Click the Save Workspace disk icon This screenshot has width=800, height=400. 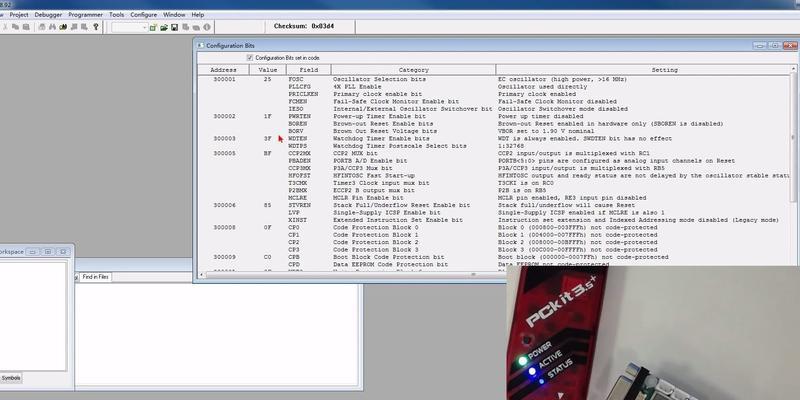tap(174, 27)
